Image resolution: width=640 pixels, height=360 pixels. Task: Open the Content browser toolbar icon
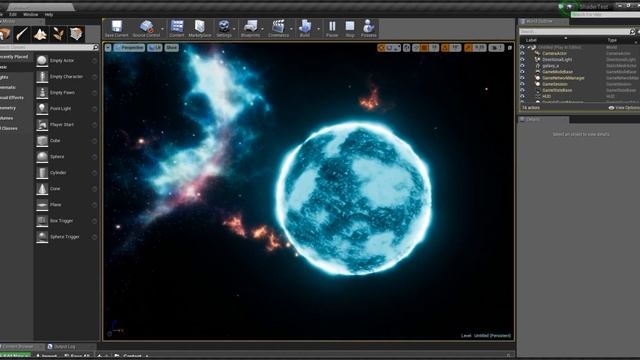[177, 26]
